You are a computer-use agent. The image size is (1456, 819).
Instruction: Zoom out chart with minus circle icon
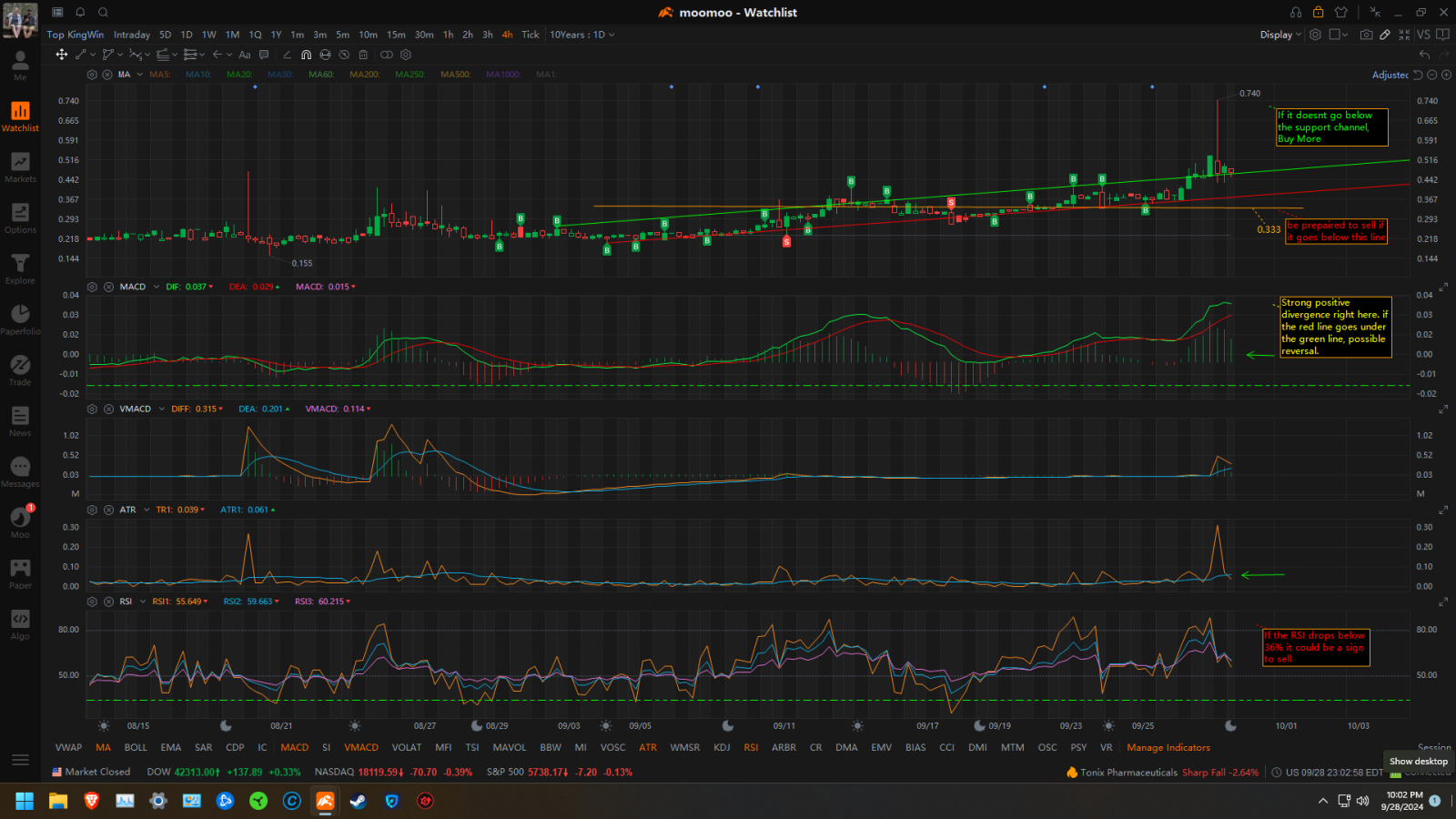click(x=1432, y=75)
